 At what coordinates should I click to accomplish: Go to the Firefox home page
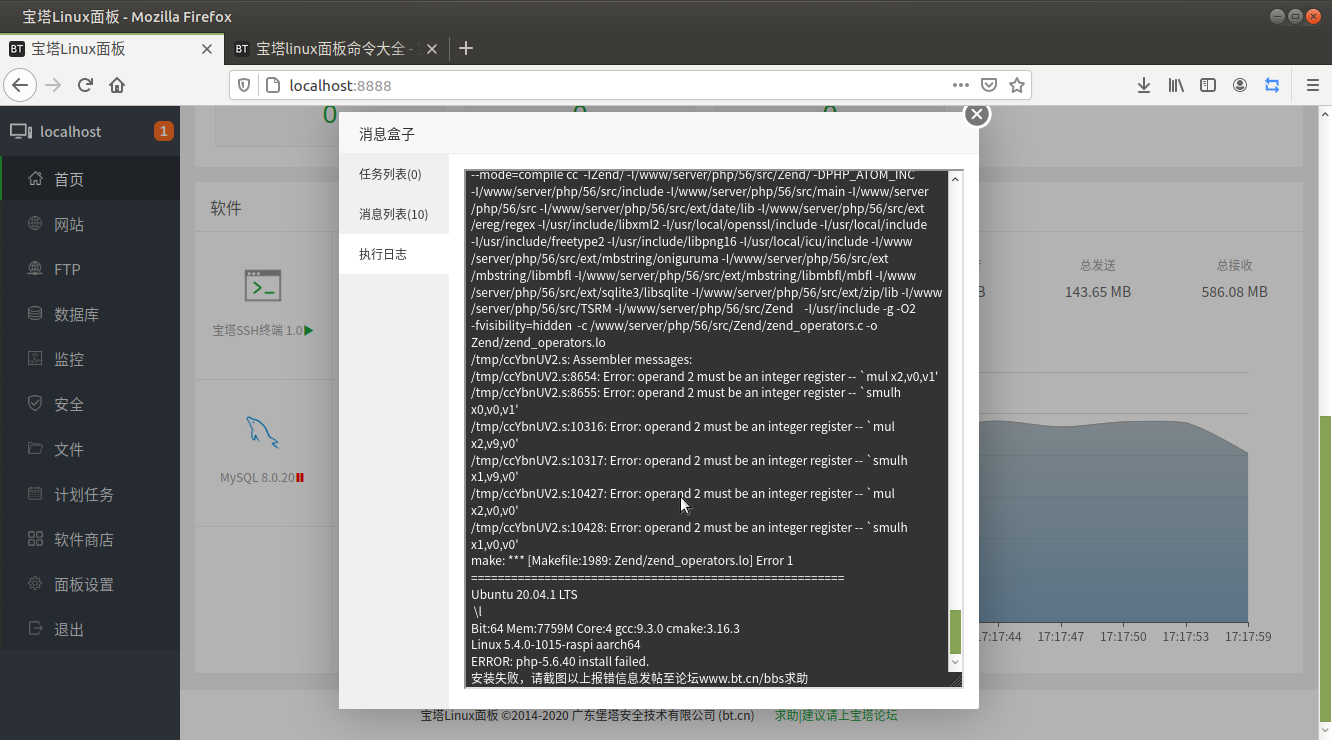click(x=117, y=85)
